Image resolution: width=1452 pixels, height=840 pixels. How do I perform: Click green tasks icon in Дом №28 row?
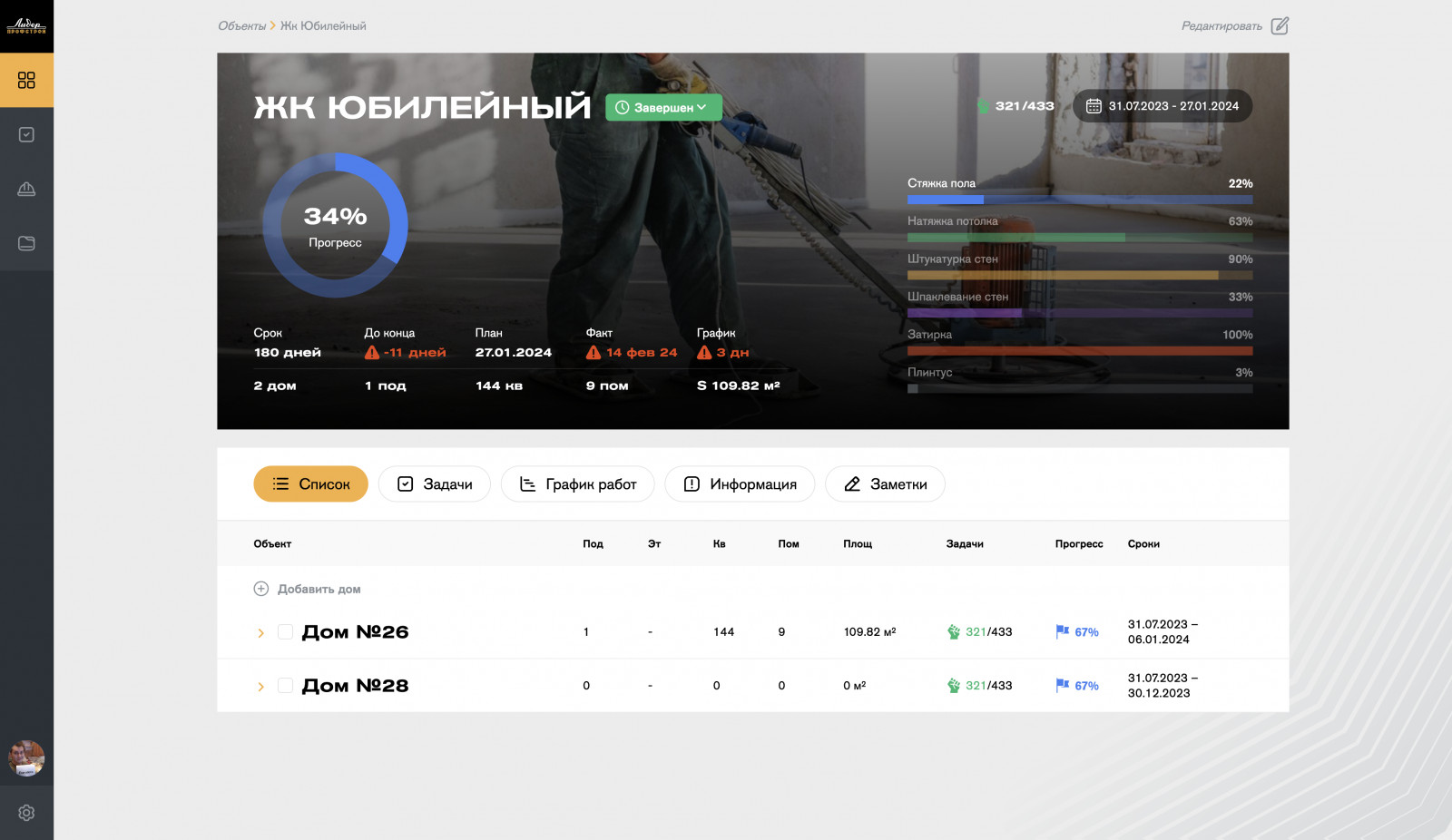point(954,686)
